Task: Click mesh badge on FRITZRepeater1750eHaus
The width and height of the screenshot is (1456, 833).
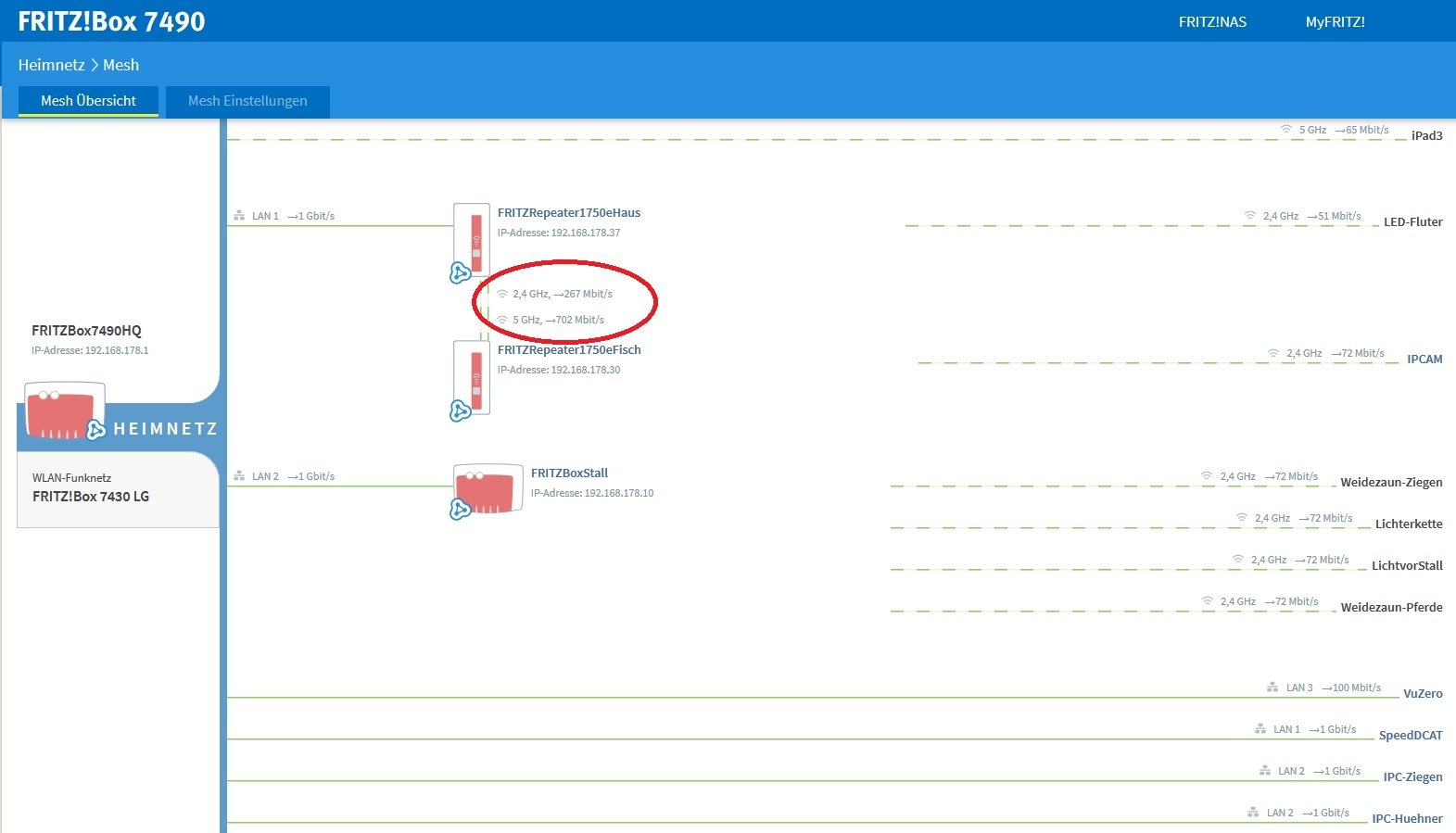Action: click(460, 272)
